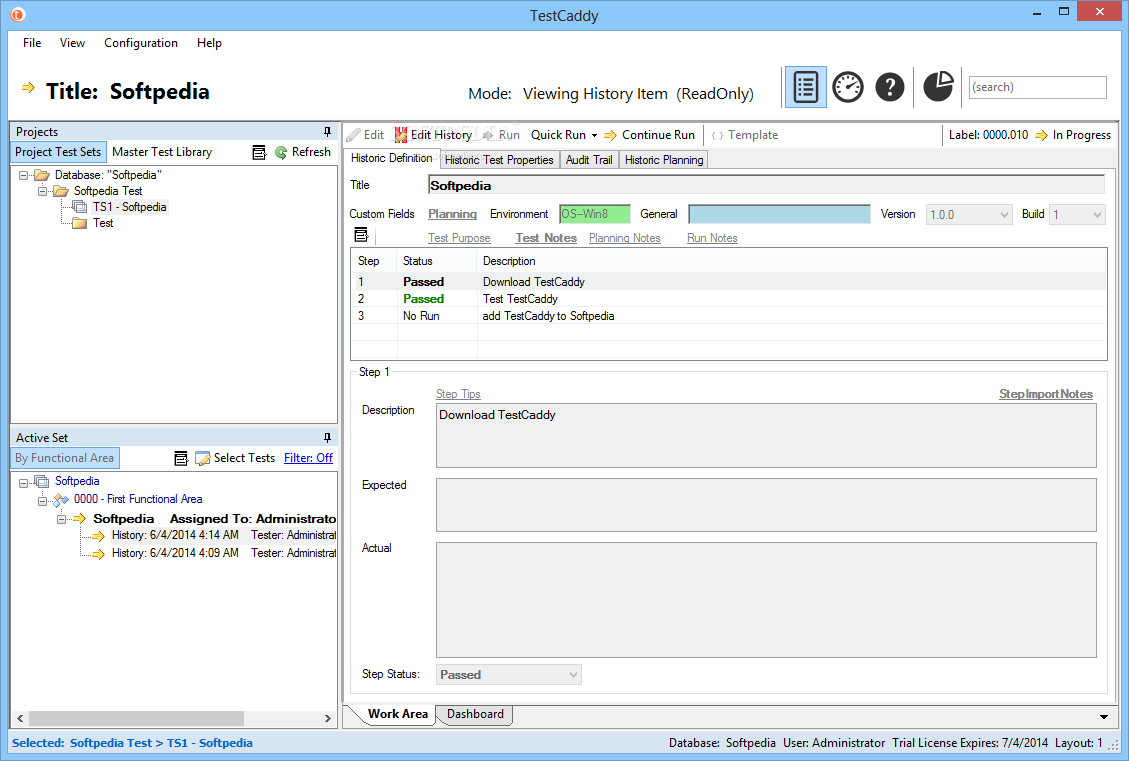1129x761 pixels.
Task: Click the Continue Run yellow arrow icon
Action: [x=611, y=135]
